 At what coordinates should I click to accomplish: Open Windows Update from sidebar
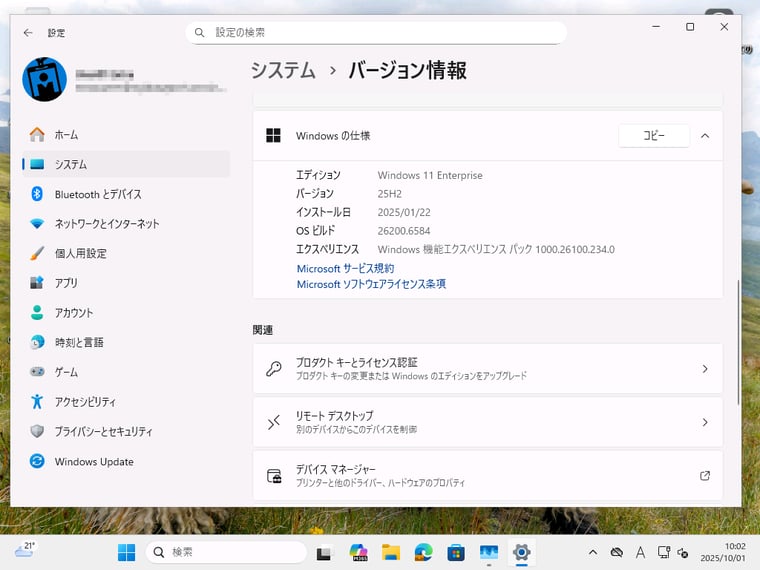(93, 462)
